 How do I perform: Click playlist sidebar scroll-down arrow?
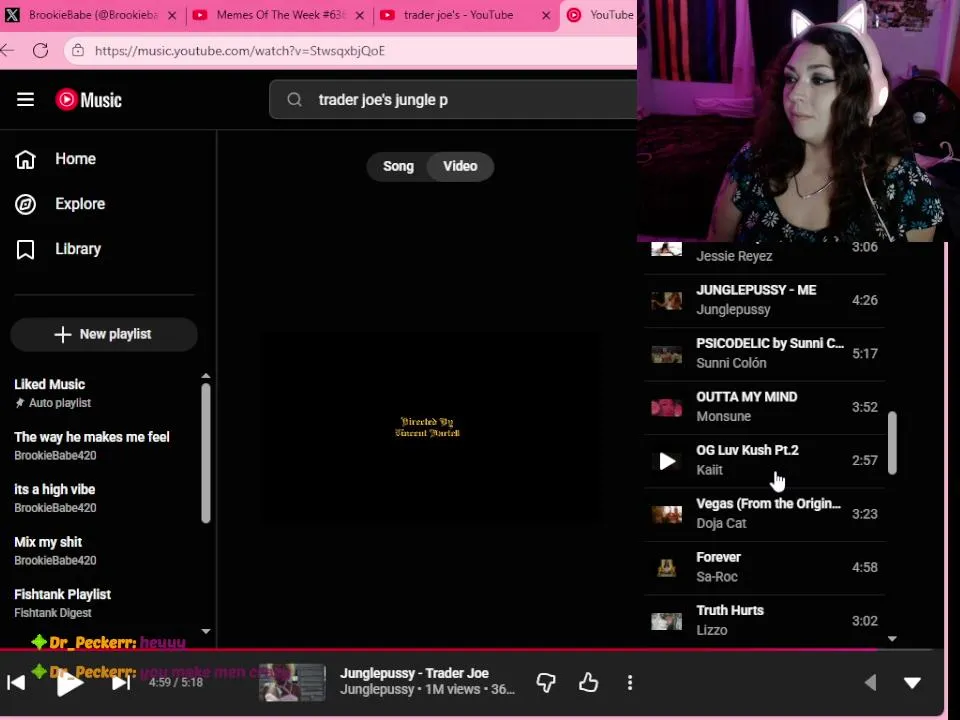point(206,631)
